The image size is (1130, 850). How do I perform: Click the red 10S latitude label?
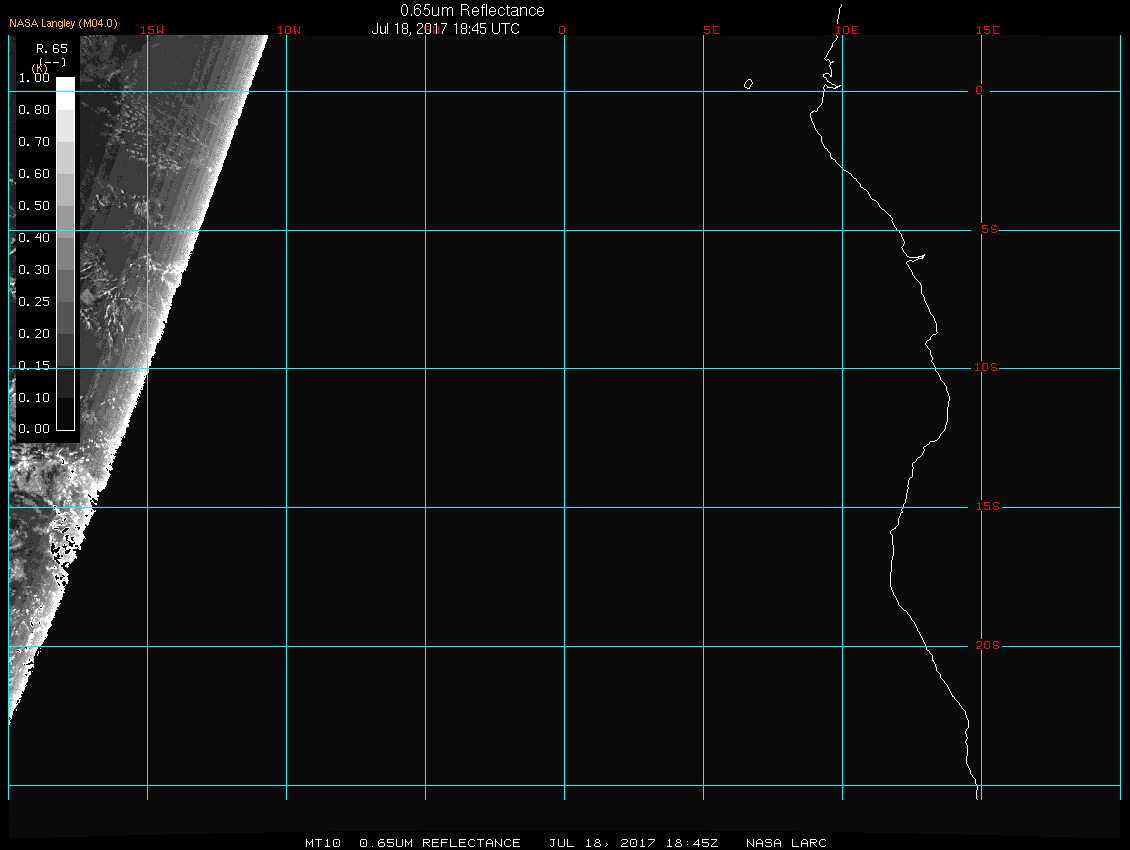tap(986, 368)
